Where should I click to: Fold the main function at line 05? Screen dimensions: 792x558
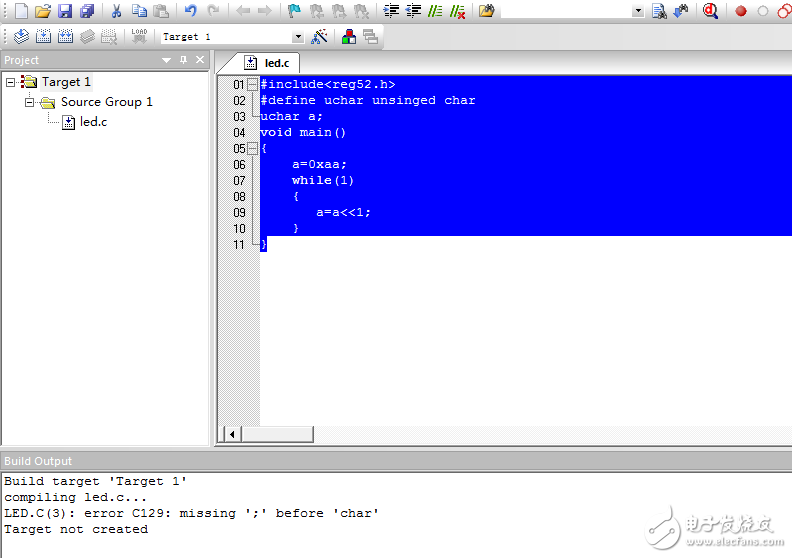click(x=253, y=149)
